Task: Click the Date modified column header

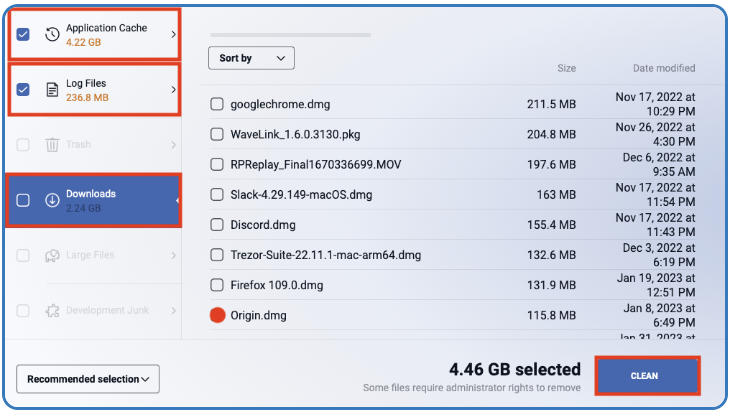Action: tap(664, 68)
